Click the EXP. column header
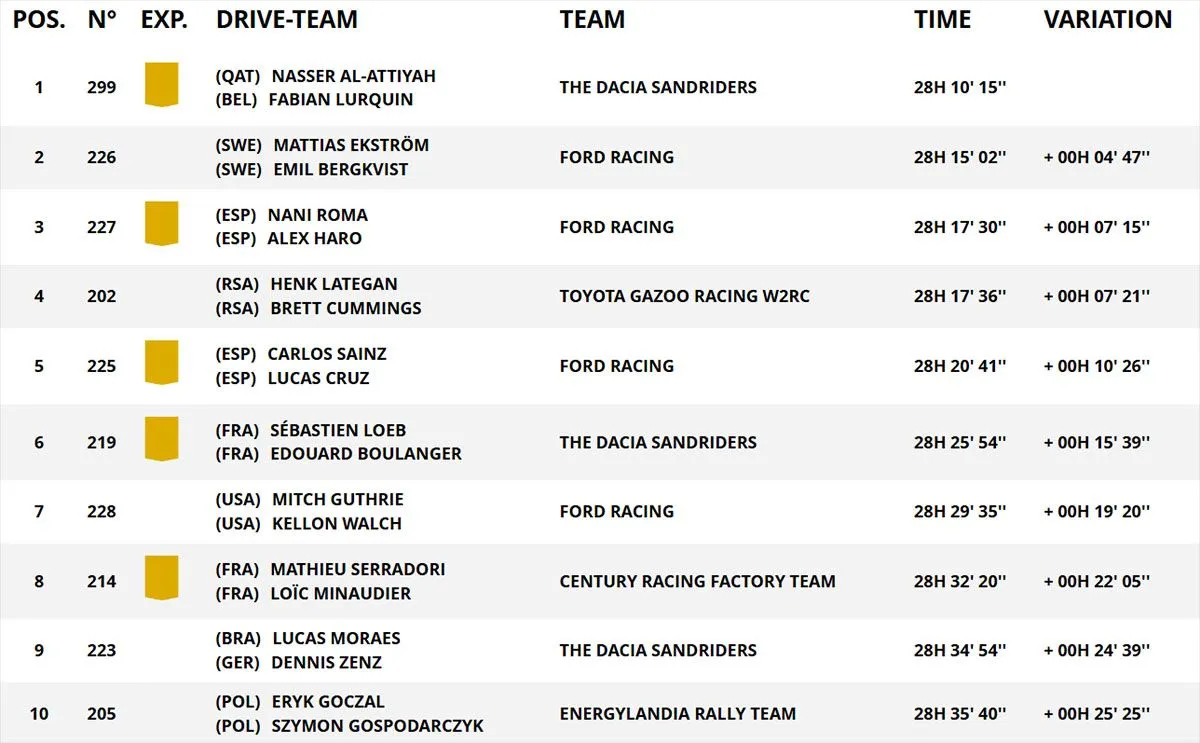Viewport: 1200px width, 743px height. [x=164, y=20]
